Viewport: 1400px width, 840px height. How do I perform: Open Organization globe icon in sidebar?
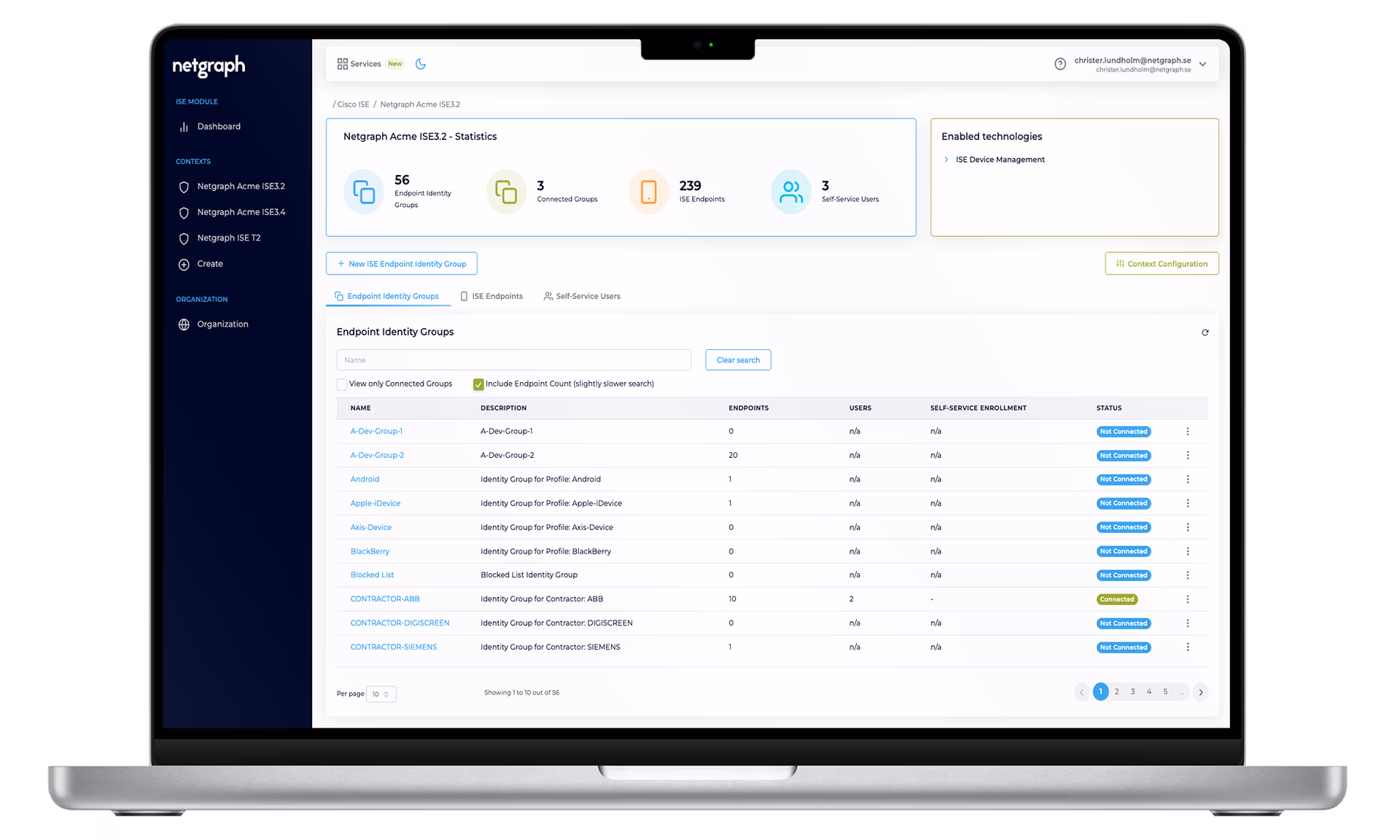(x=184, y=324)
